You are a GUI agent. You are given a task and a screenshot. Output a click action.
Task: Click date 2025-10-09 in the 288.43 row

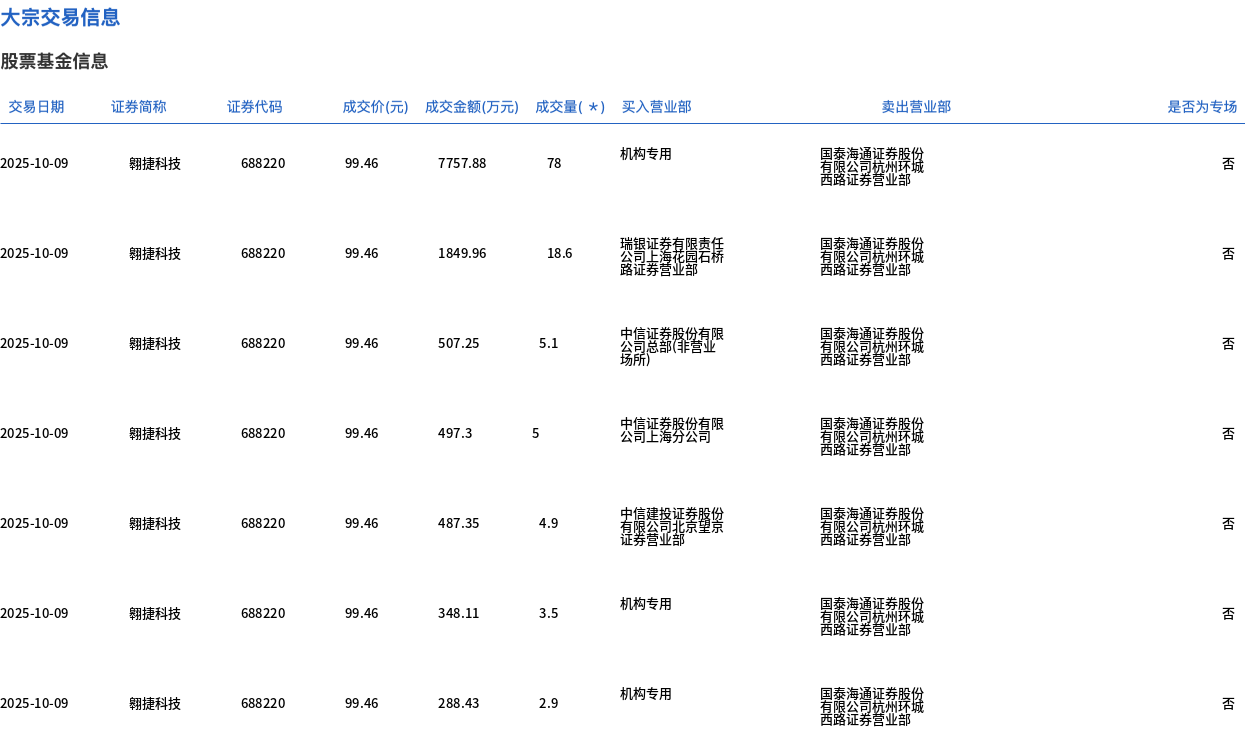[x=34, y=703]
